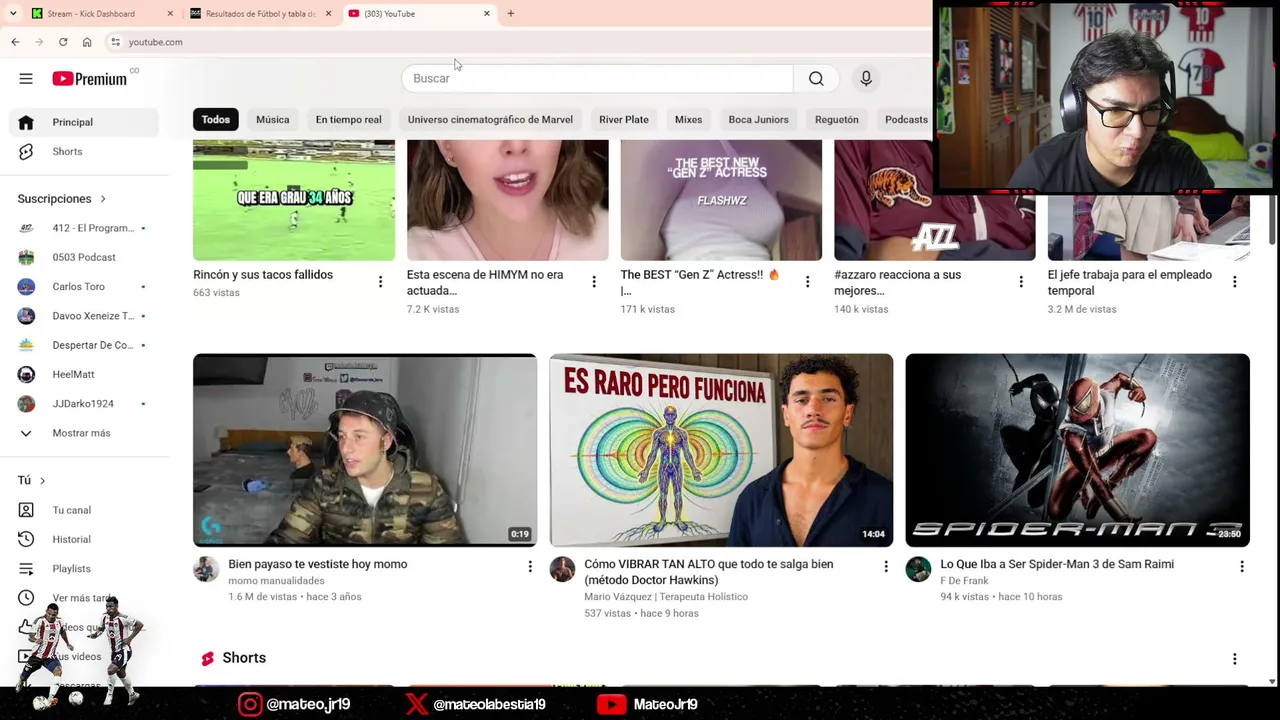This screenshot has width=1280, height=720.
Task: Filter by the Reguetón chip
Action: pos(836,120)
